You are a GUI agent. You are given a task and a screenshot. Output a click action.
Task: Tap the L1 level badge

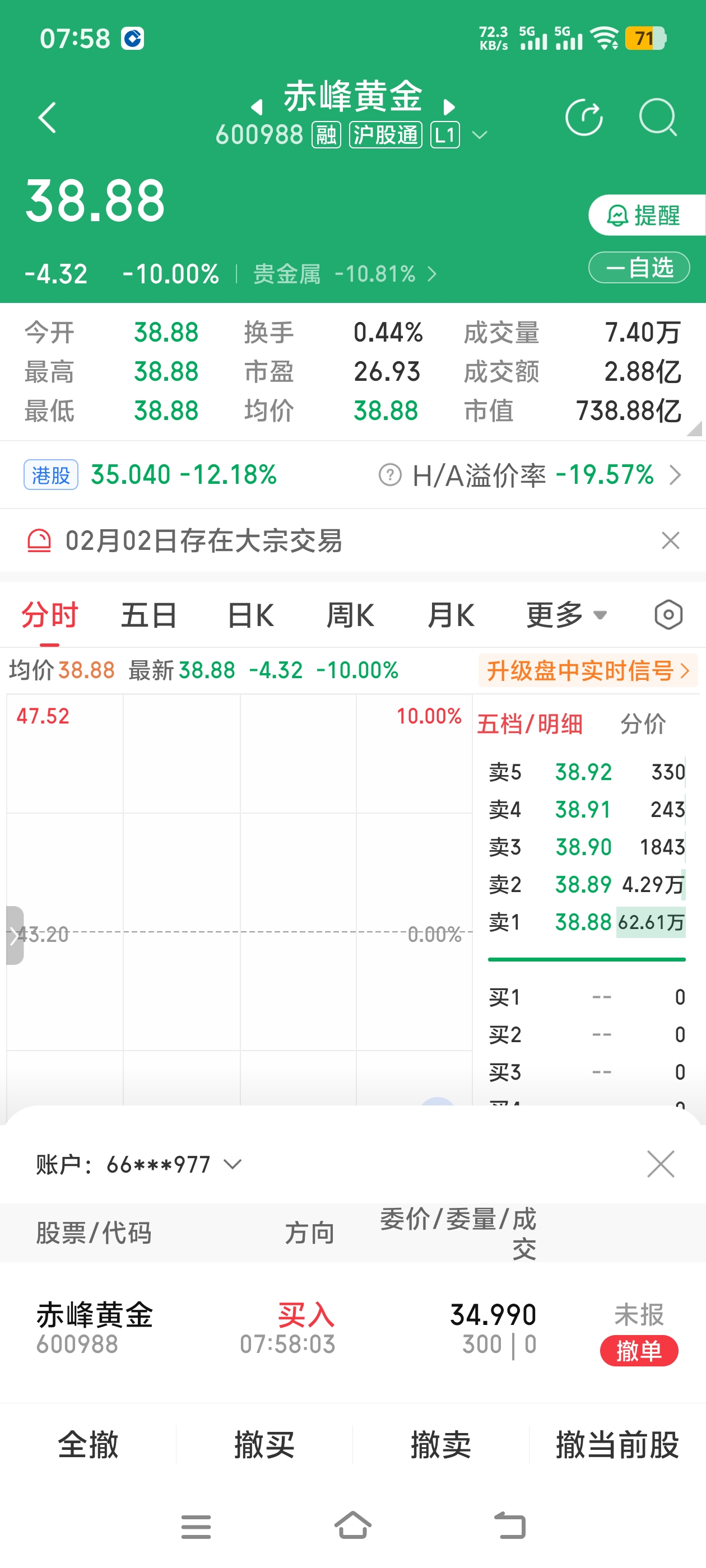click(x=445, y=135)
